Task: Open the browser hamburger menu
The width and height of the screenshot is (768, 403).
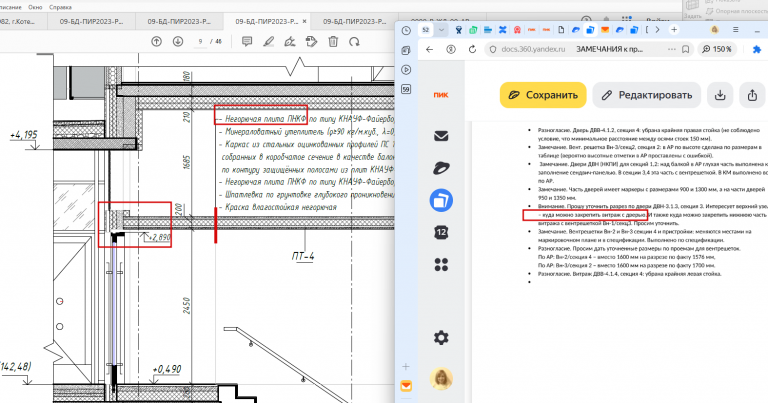Action: point(736,30)
